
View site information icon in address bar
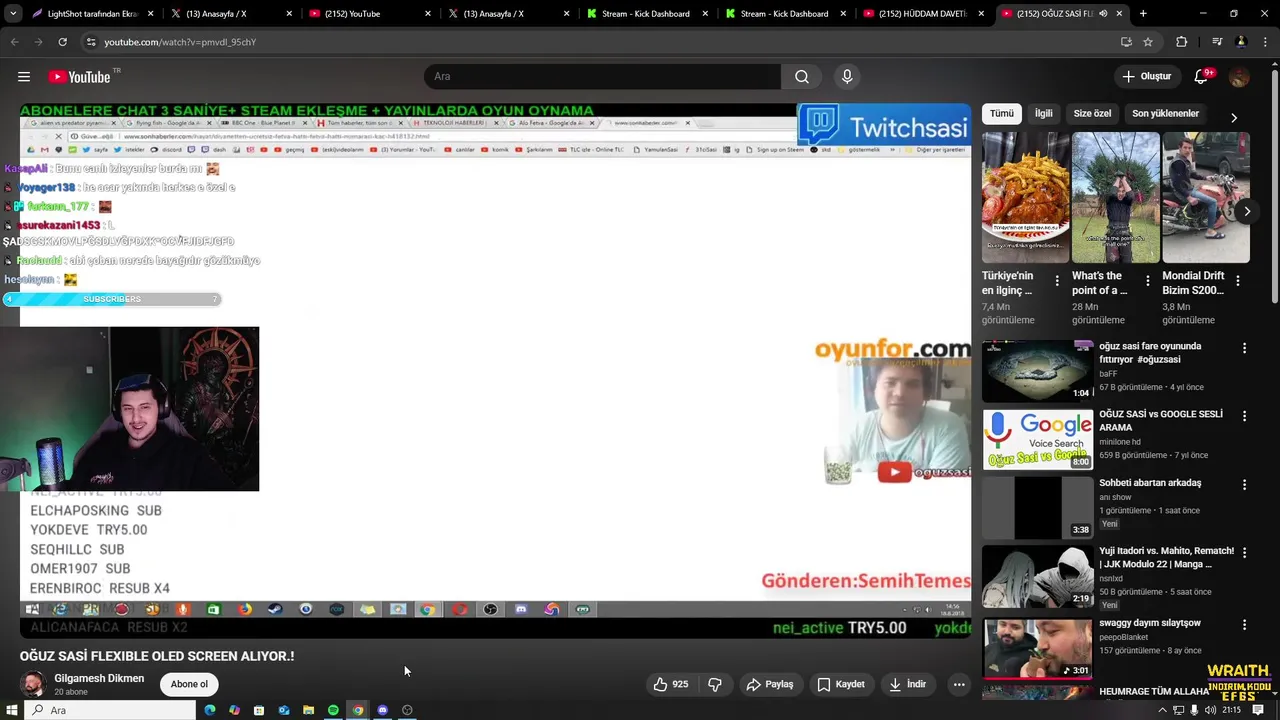[x=91, y=42]
